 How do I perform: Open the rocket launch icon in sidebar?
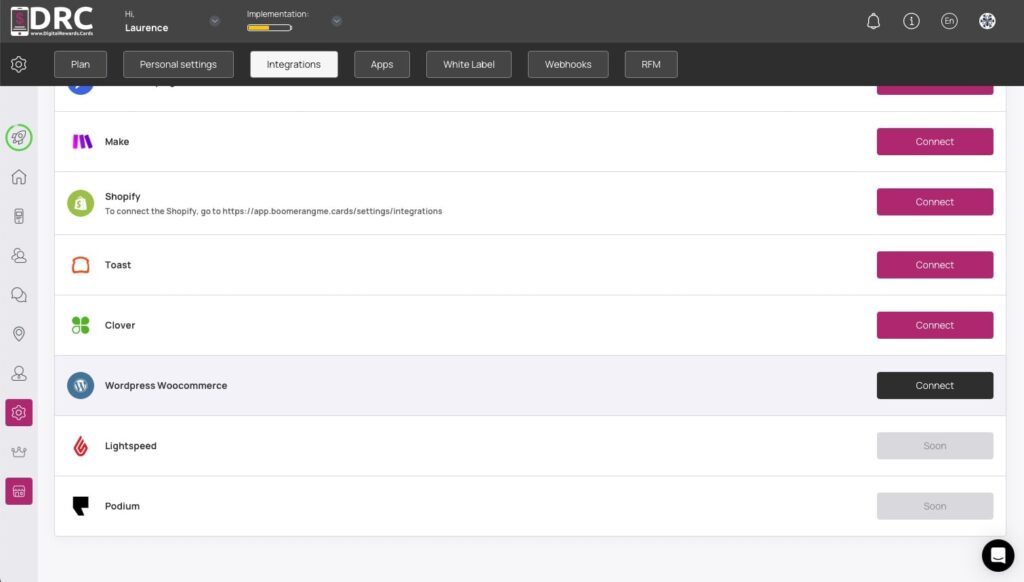(x=19, y=137)
